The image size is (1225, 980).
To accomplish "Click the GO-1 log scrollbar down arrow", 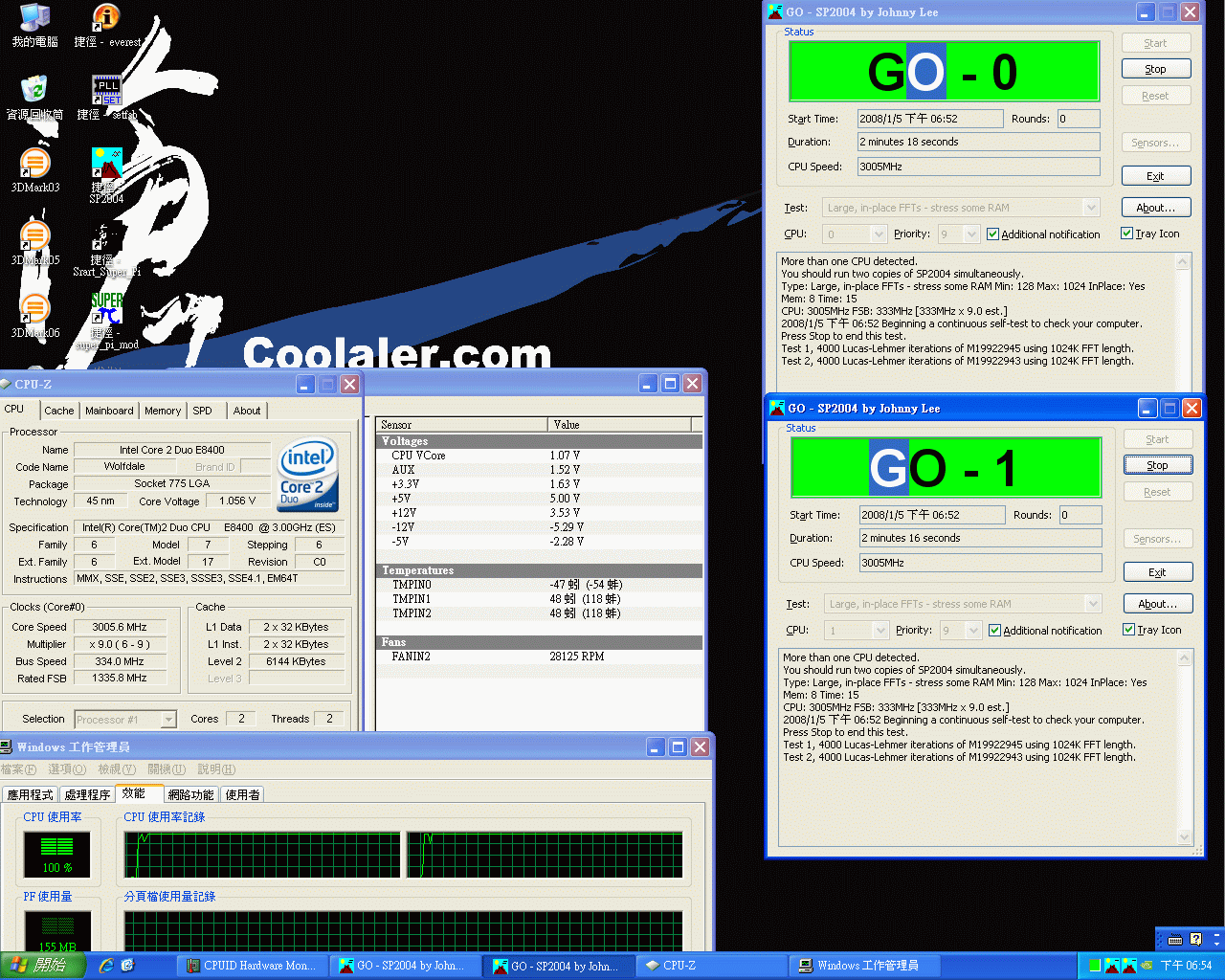I will 1185,837.
